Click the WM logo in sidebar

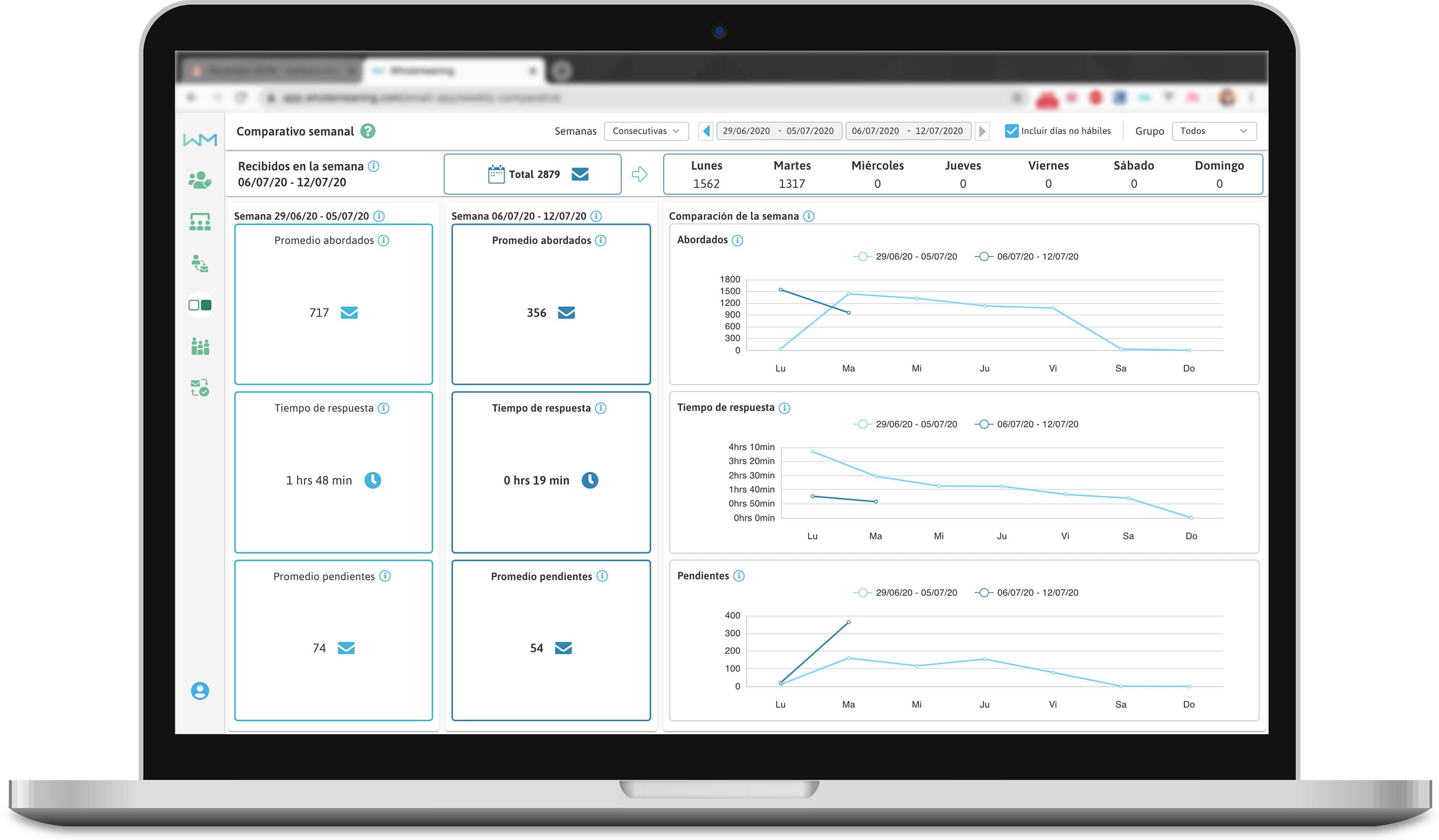click(200, 140)
